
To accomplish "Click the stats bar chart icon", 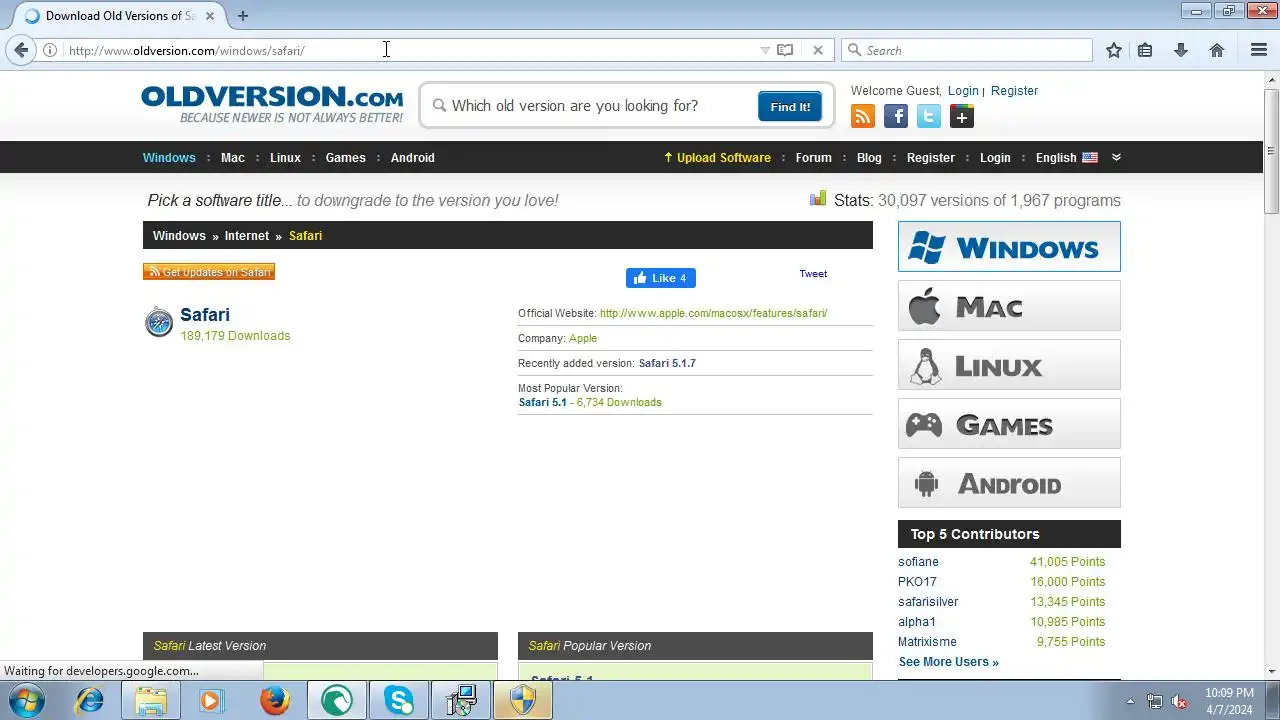I will [818, 199].
